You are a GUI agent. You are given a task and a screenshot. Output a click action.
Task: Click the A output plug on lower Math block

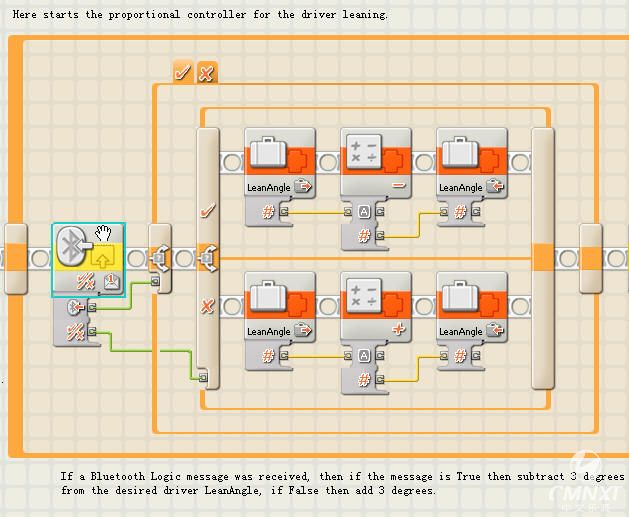[x=380, y=356]
